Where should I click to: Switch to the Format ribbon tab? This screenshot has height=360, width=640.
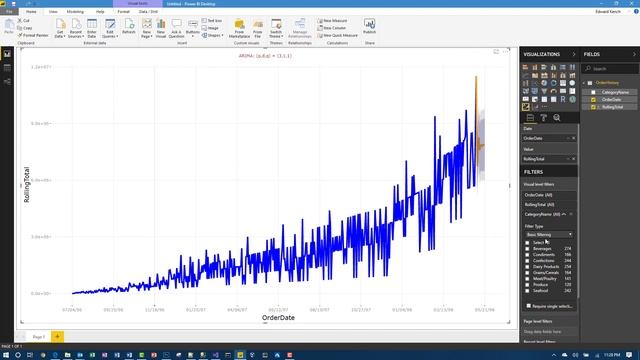coord(123,12)
